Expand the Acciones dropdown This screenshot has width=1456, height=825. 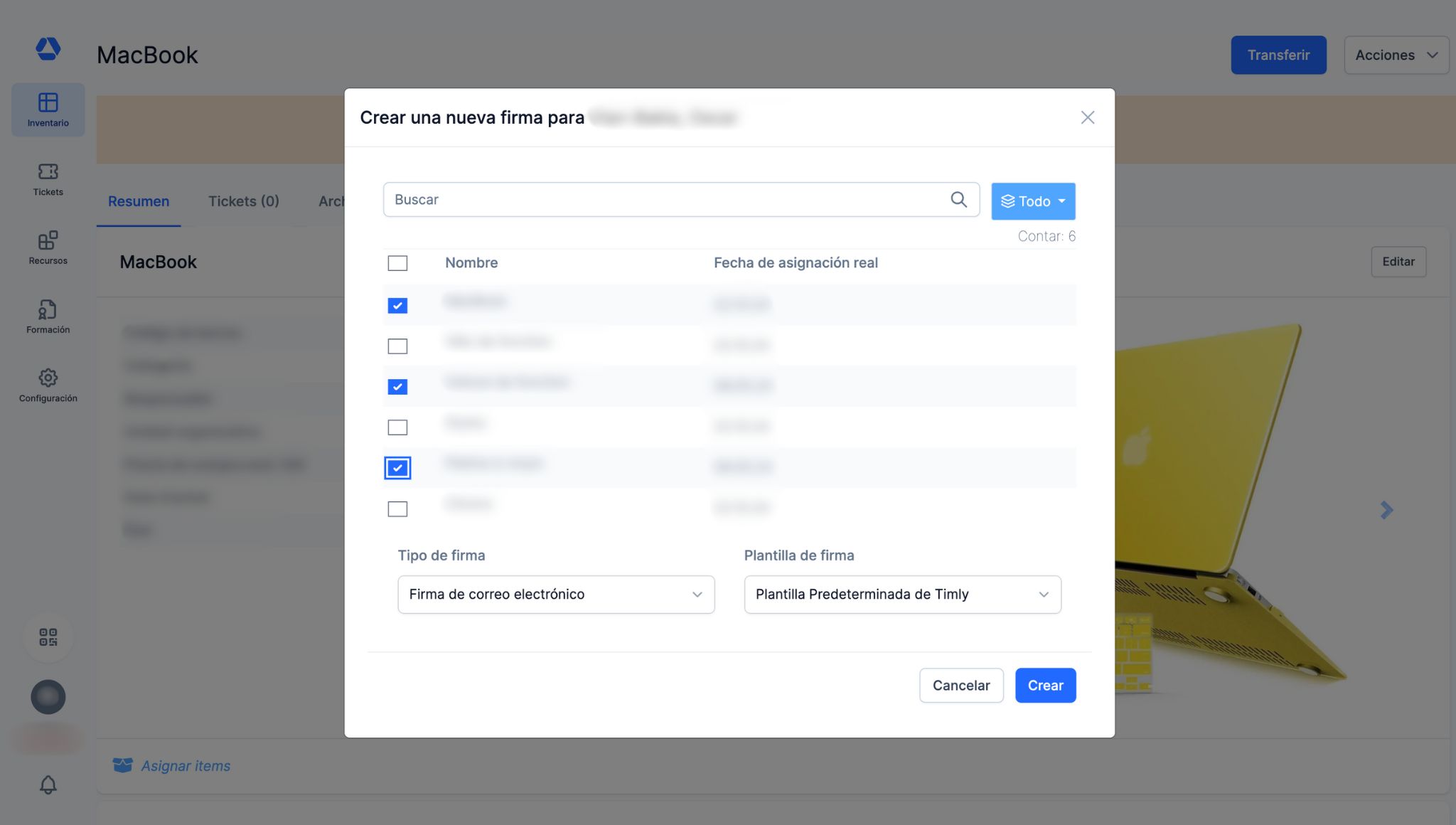point(1396,55)
